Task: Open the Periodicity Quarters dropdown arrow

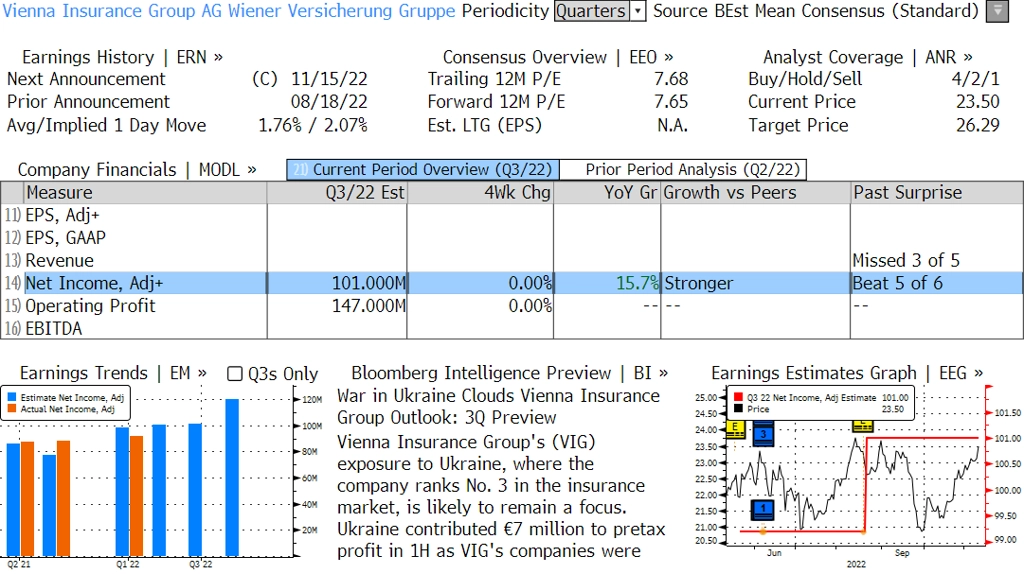Action: [638, 11]
